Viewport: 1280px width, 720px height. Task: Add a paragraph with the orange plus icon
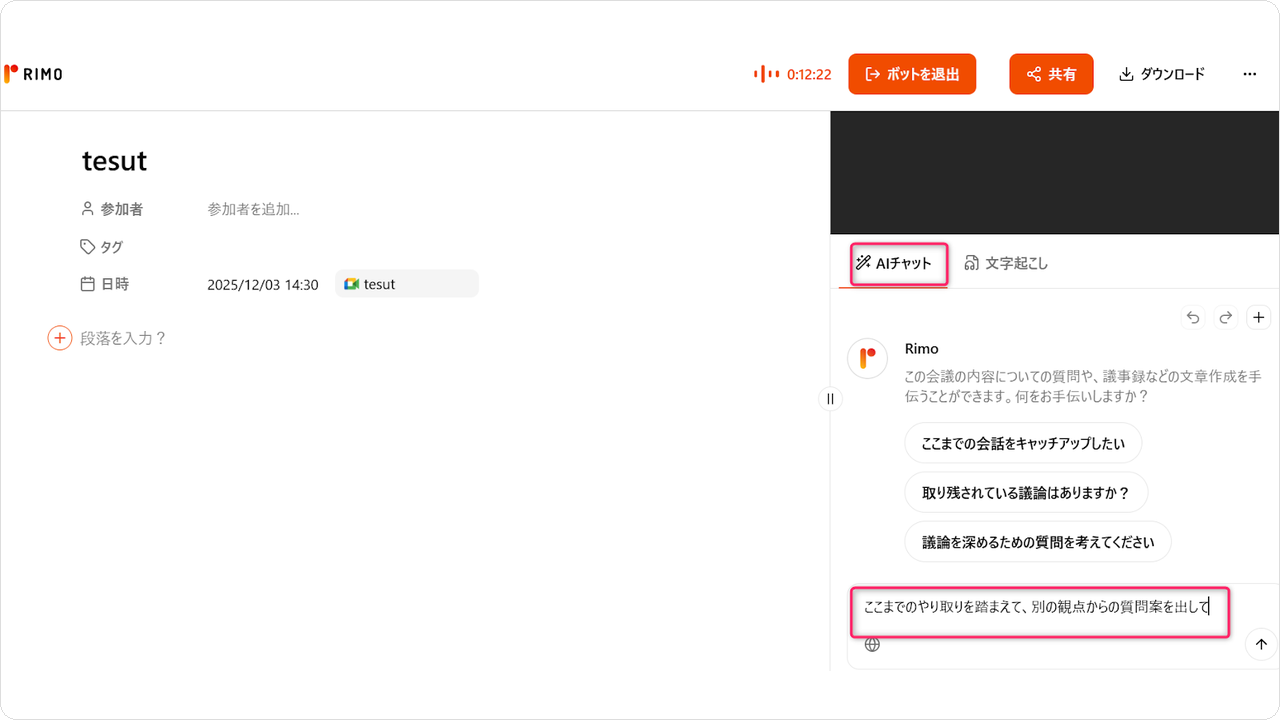(60, 338)
